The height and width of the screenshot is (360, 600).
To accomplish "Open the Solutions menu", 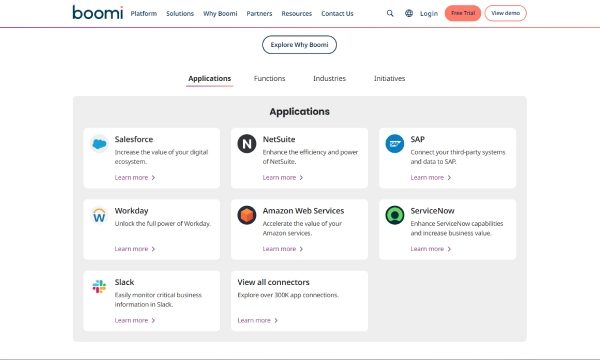I will click(180, 13).
